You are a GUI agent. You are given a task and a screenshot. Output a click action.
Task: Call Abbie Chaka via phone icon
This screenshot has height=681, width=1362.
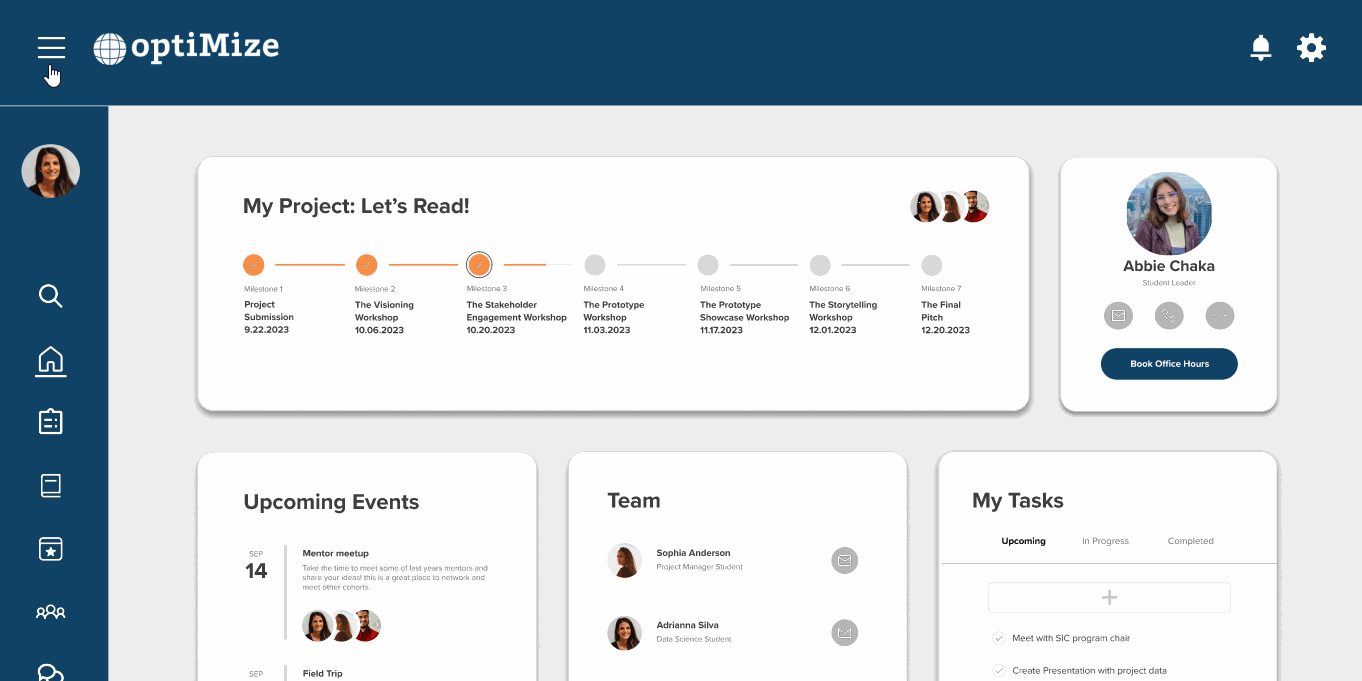click(1169, 316)
